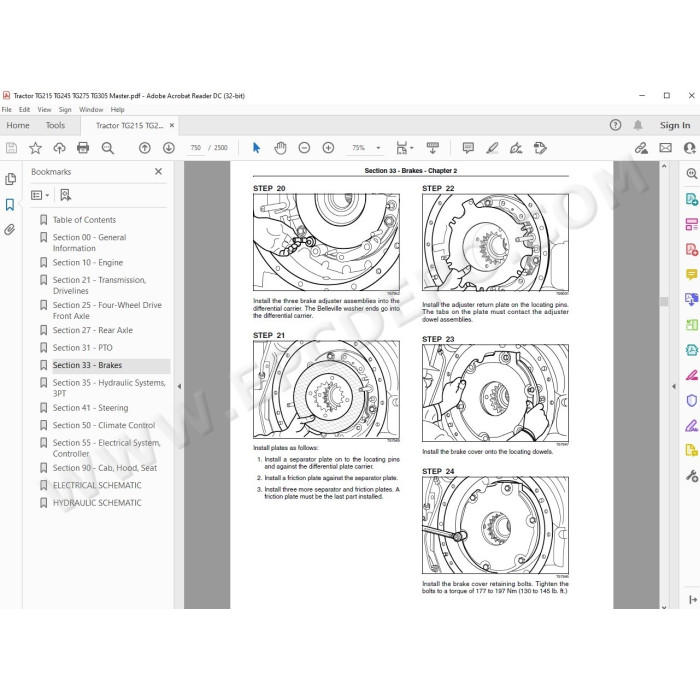
Task: Open the attachments paperclip panel
Action: point(9,230)
